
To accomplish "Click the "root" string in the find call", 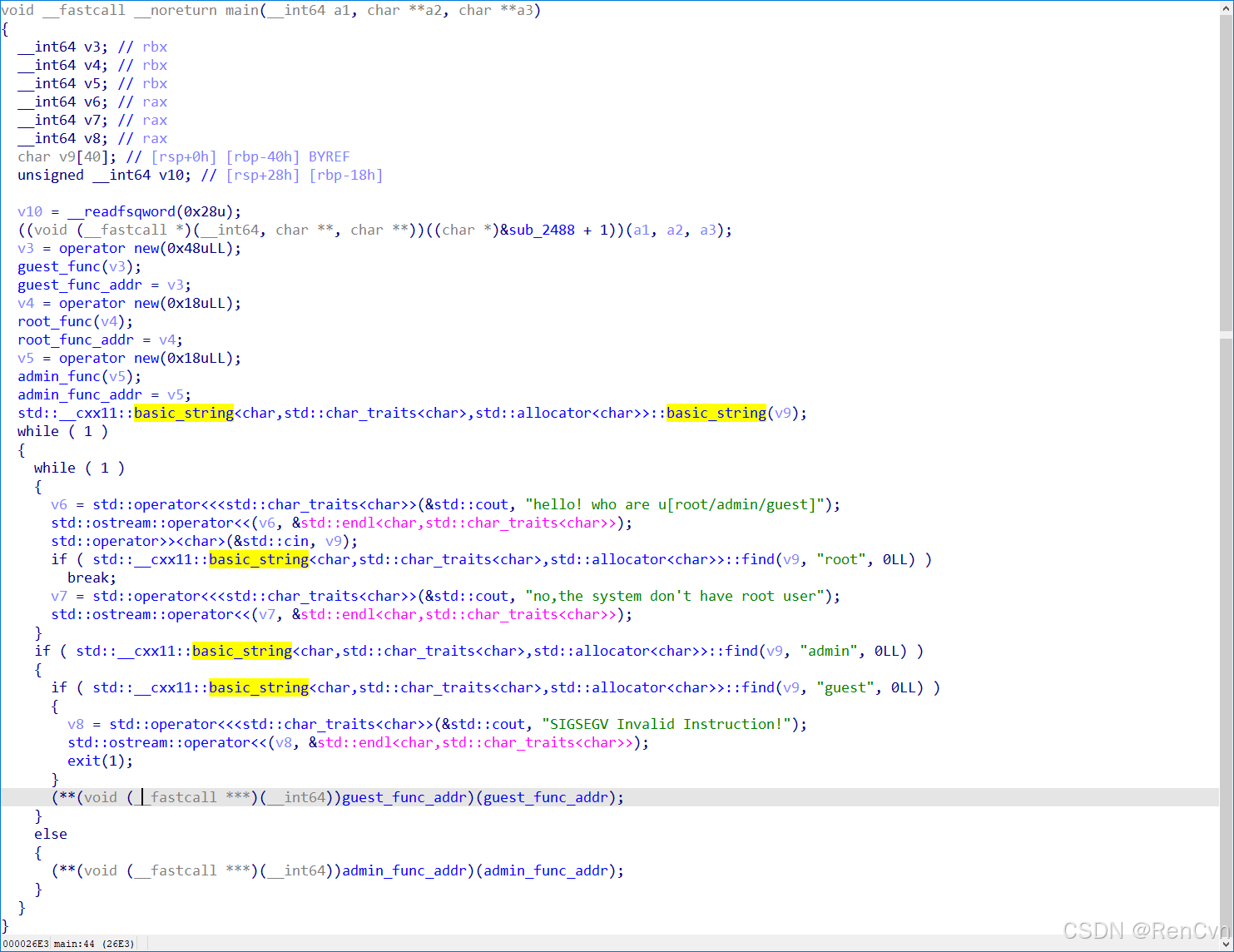I will coord(841,559).
